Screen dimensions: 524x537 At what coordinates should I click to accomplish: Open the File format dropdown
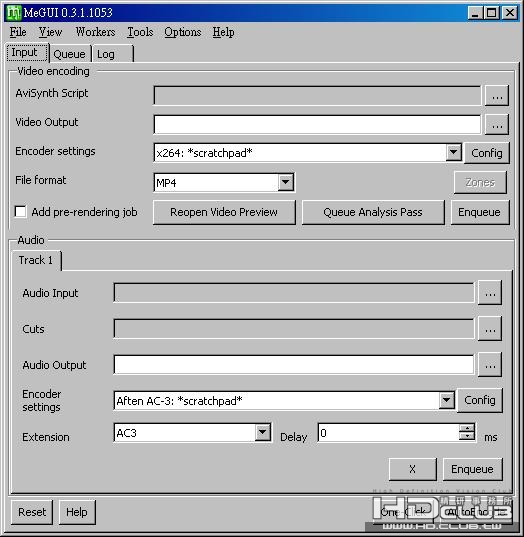(x=286, y=182)
